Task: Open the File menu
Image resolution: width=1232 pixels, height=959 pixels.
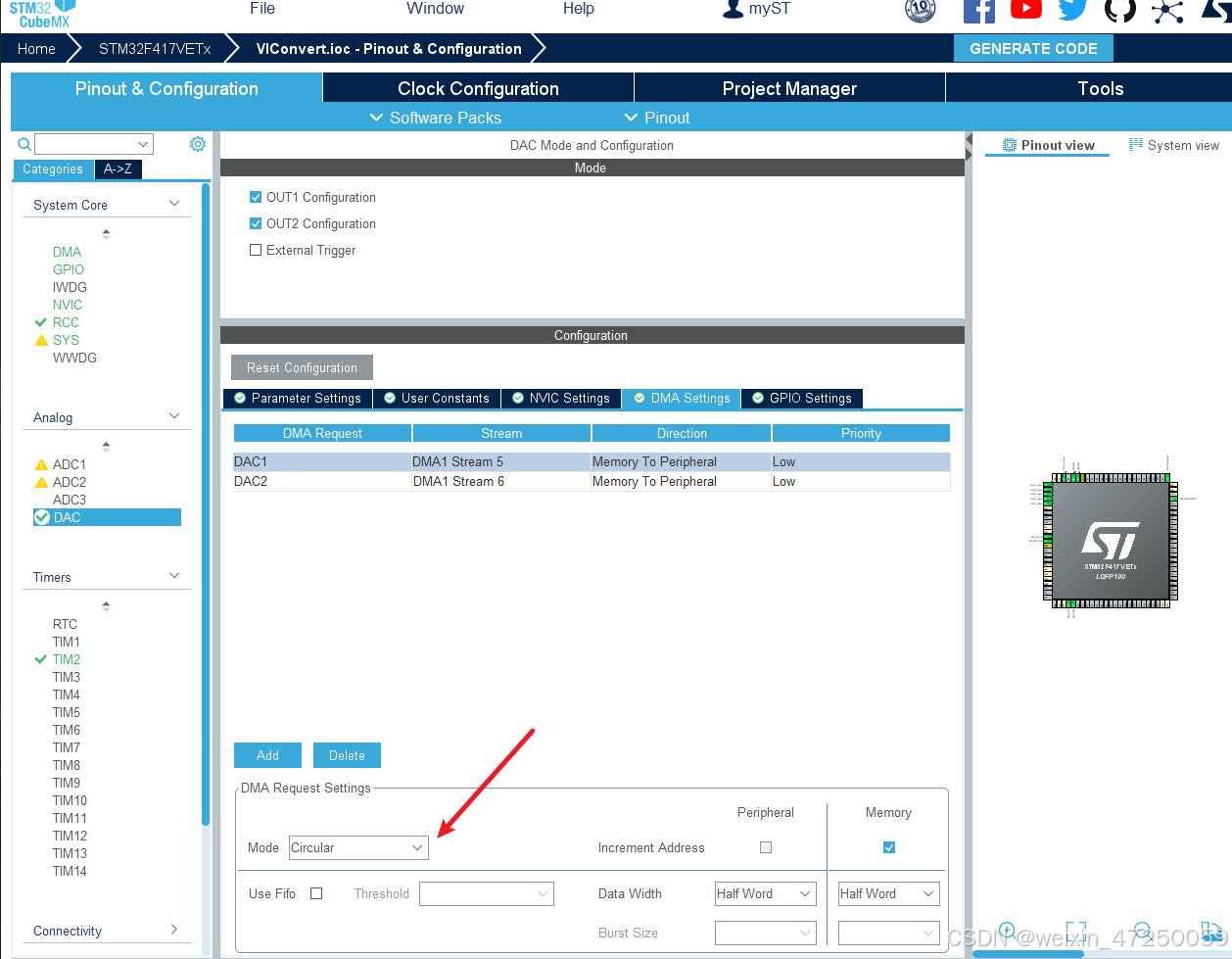Action: pos(262,9)
